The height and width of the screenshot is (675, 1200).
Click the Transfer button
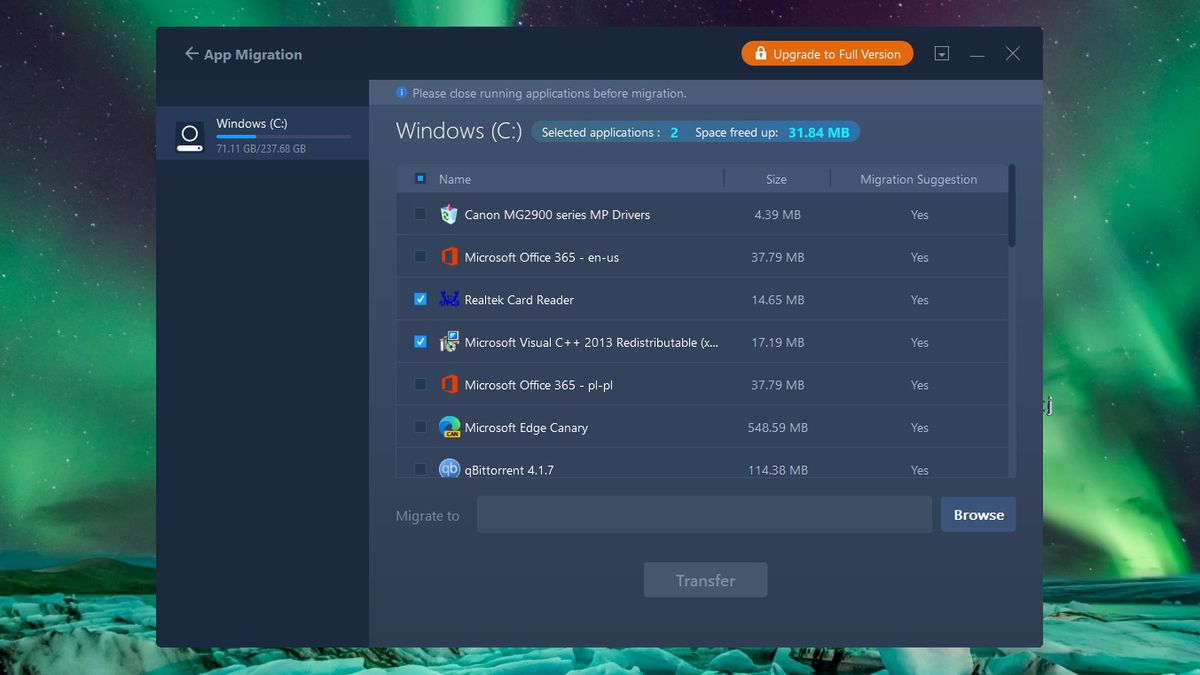[705, 580]
